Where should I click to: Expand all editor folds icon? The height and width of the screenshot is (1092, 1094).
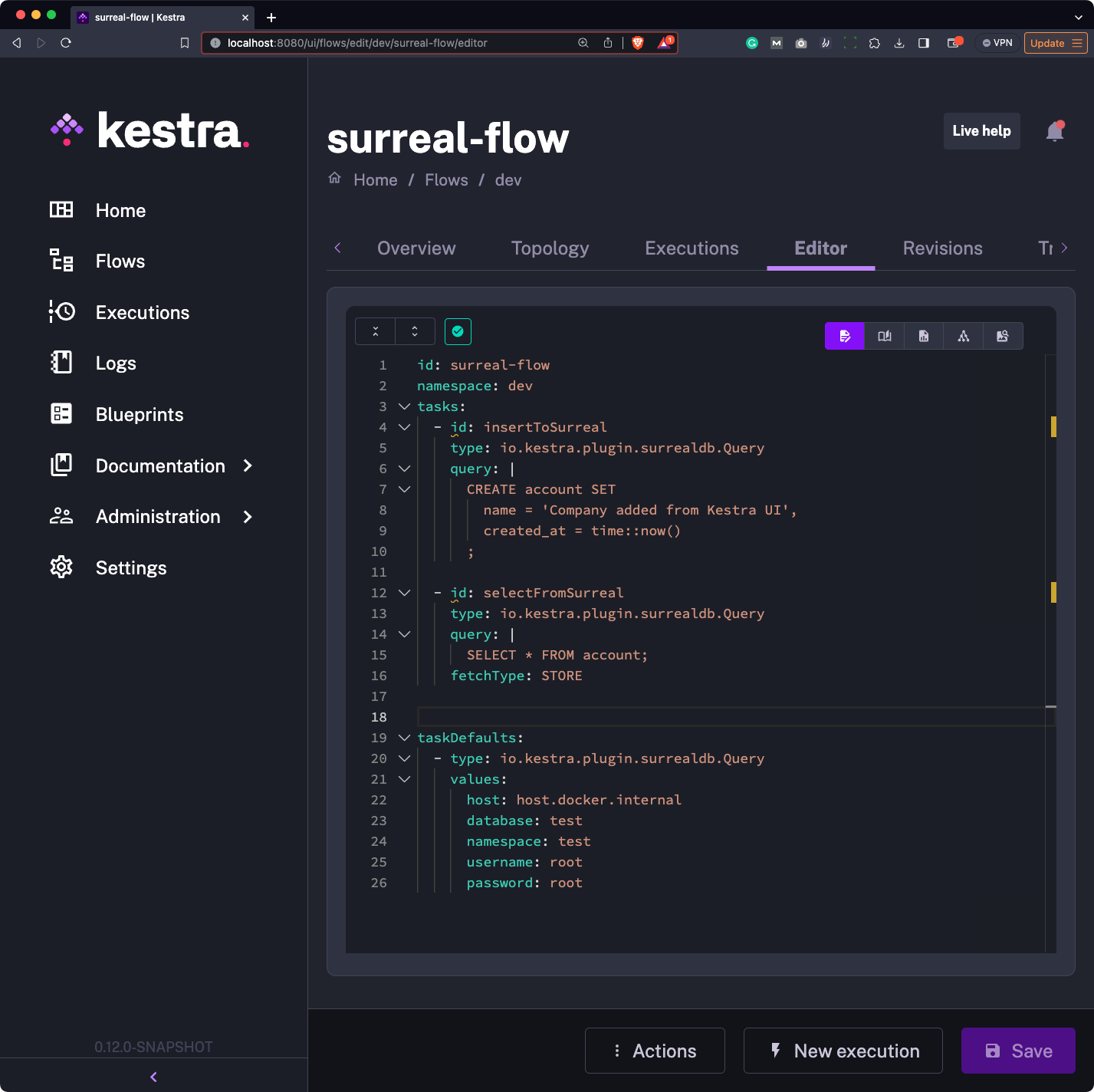coord(415,331)
